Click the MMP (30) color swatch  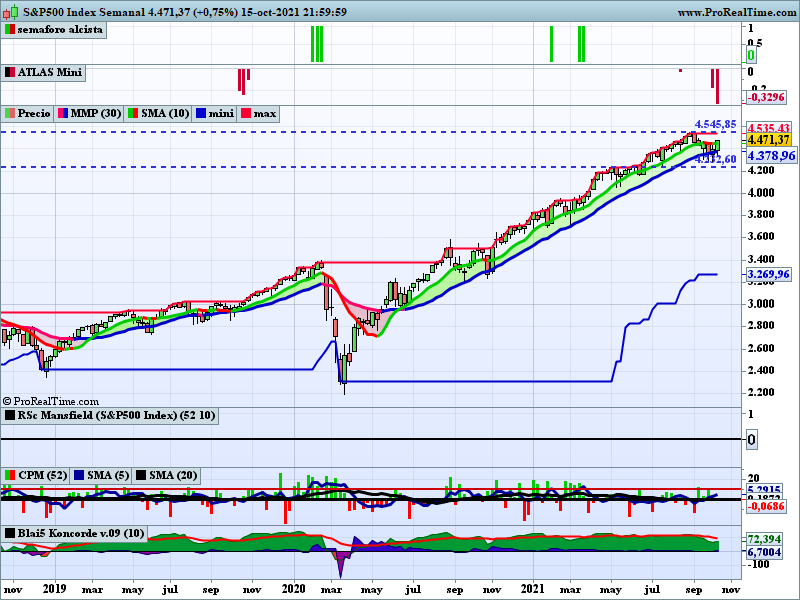point(63,113)
